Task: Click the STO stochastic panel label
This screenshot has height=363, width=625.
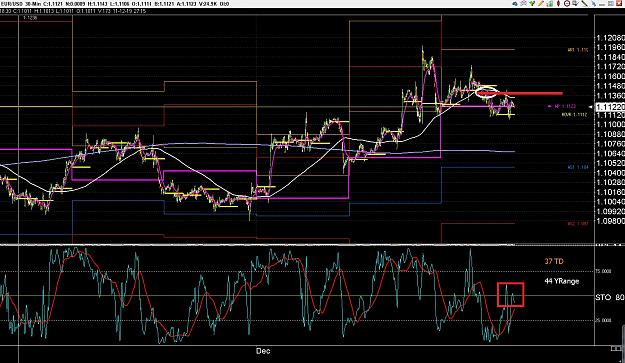Action: pyautogui.click(x=603, y=297)
